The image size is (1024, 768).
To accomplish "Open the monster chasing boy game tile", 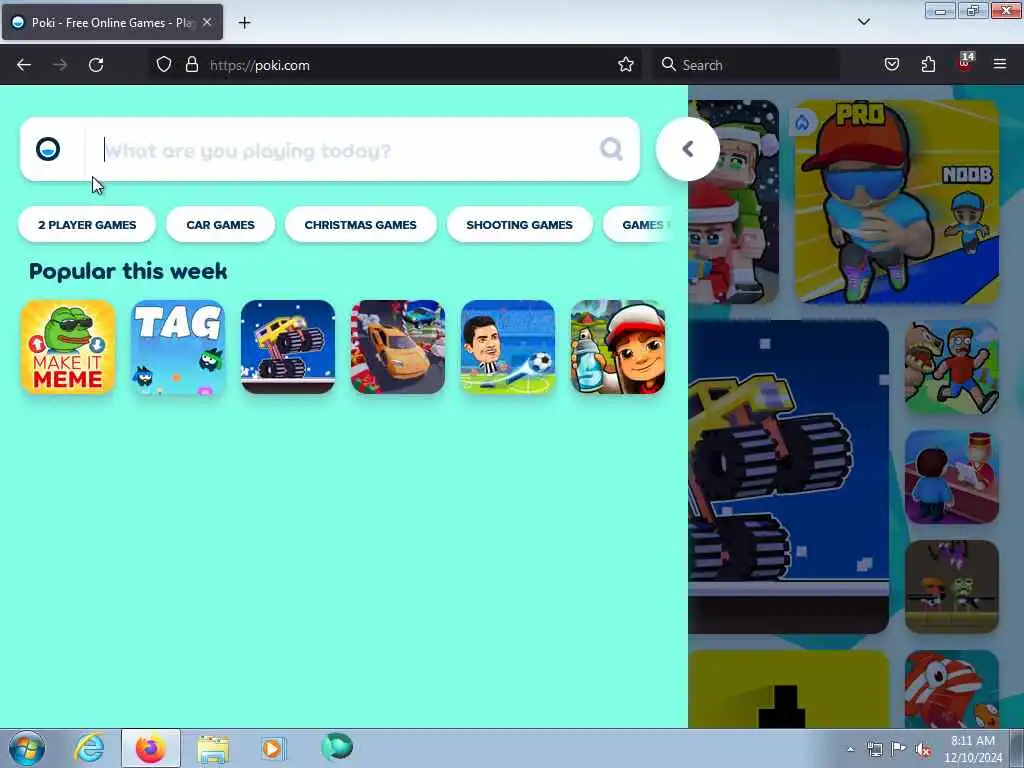I will click(952, 367).
